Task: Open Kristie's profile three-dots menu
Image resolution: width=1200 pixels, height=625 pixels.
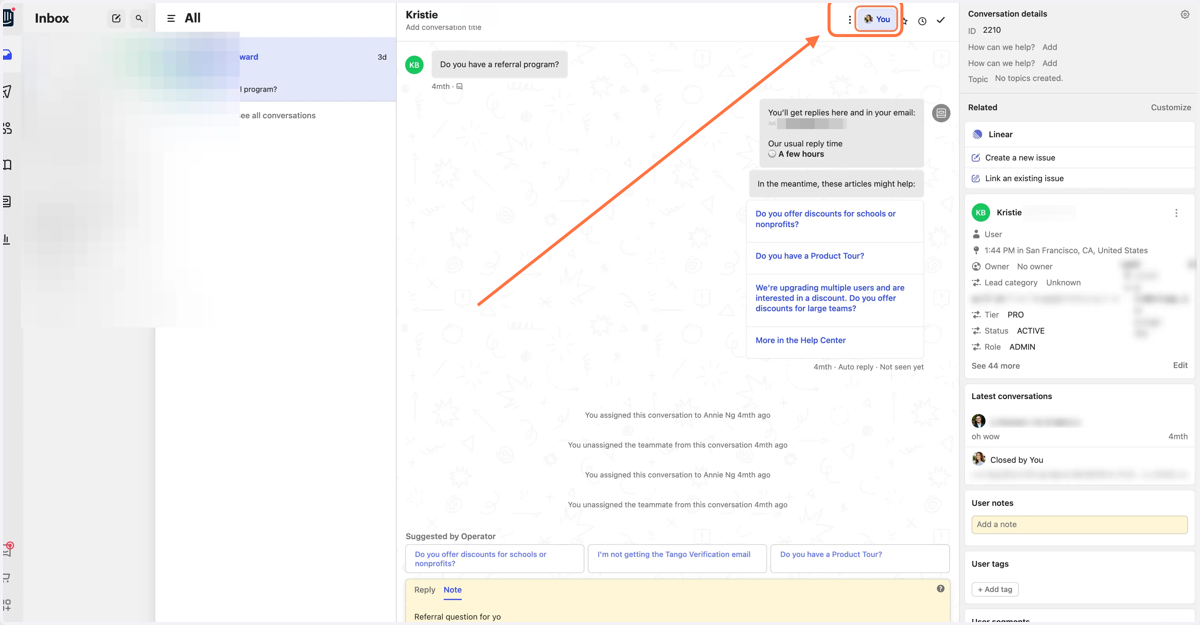Action: pos(1176,213)
